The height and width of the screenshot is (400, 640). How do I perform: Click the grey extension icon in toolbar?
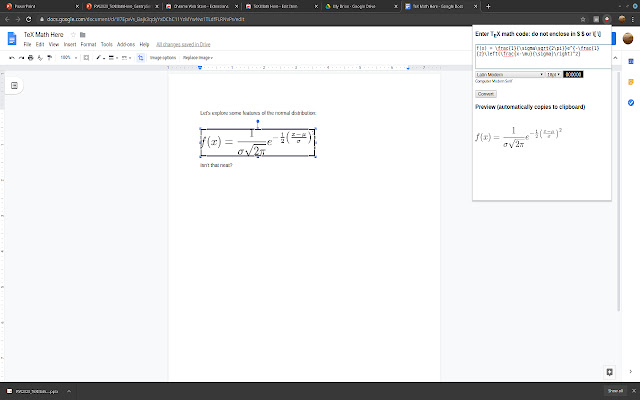596,19
